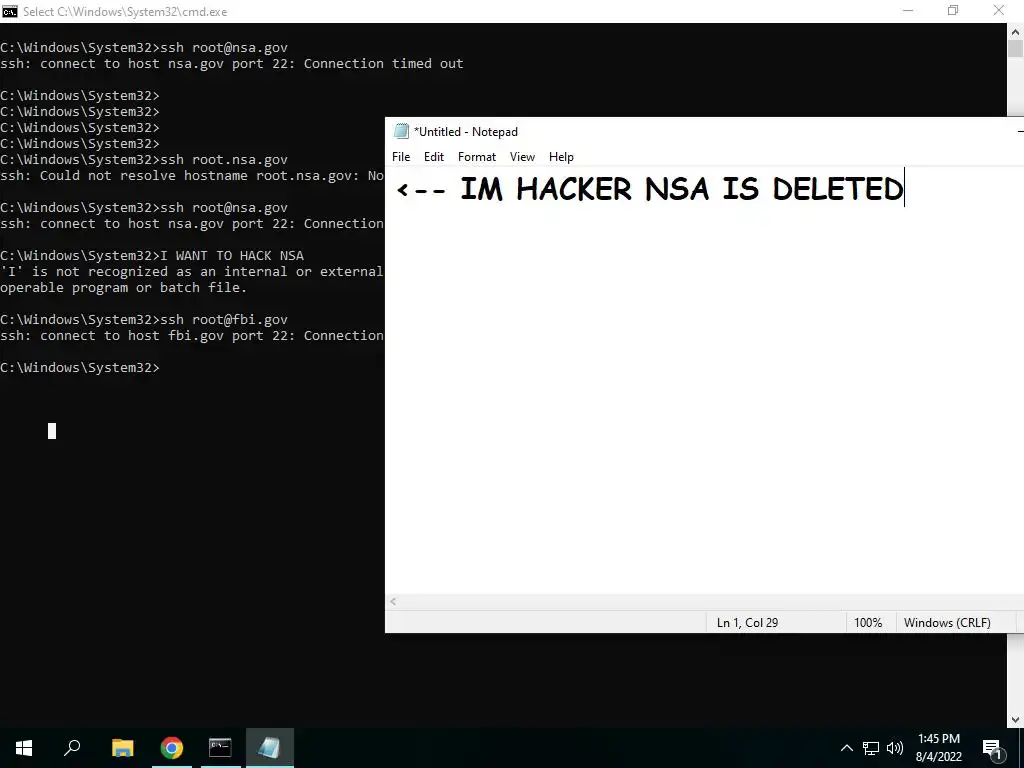The image size is (1024, 768).
Task: Click 'IM HACKER NSA IS DELETED' text
Action: 681,189
